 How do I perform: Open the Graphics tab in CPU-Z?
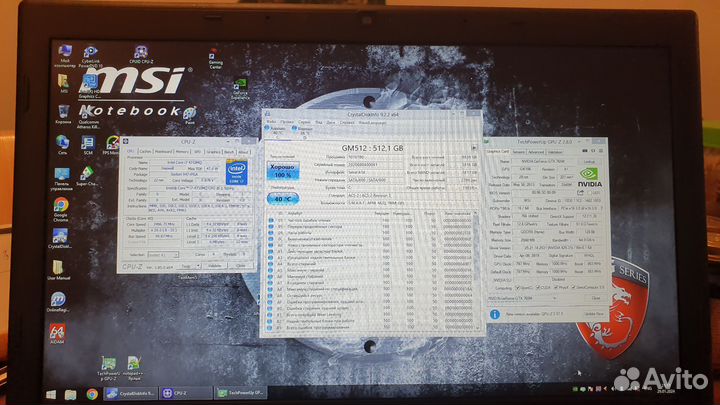[214, 152]
